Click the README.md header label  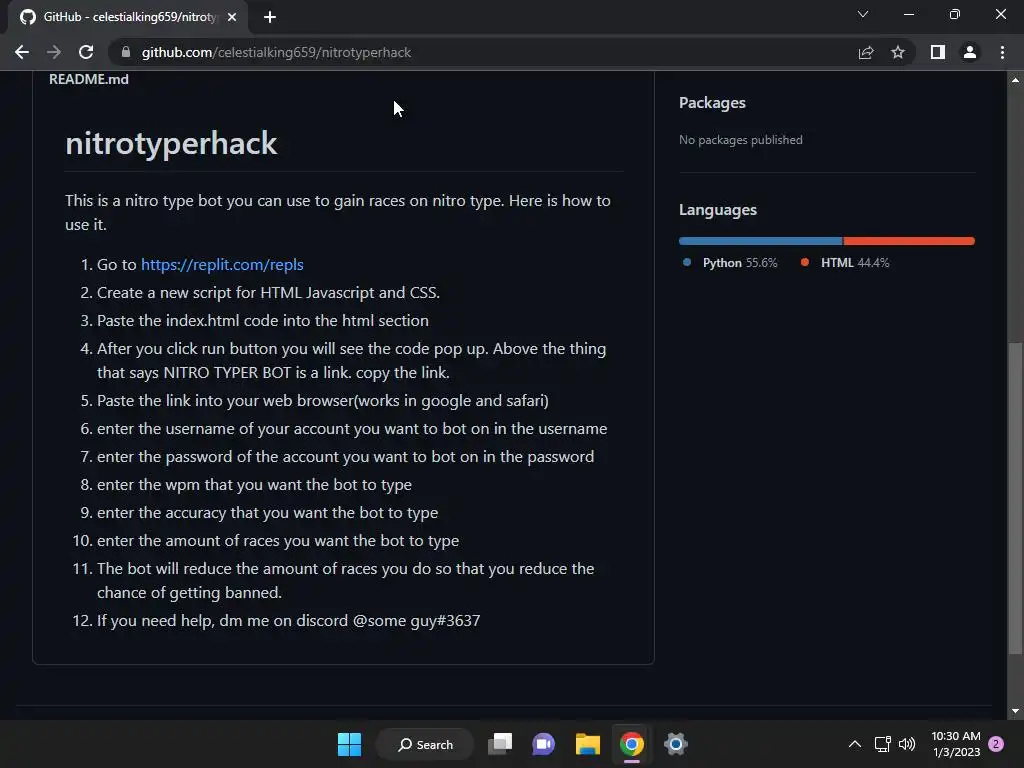click(89, 79)
